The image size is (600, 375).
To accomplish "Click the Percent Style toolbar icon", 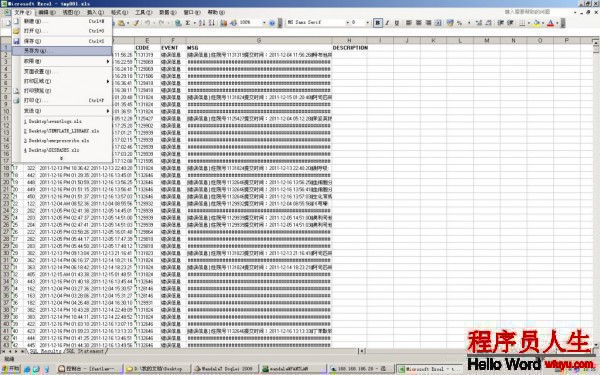I will [x=459, y=23].
